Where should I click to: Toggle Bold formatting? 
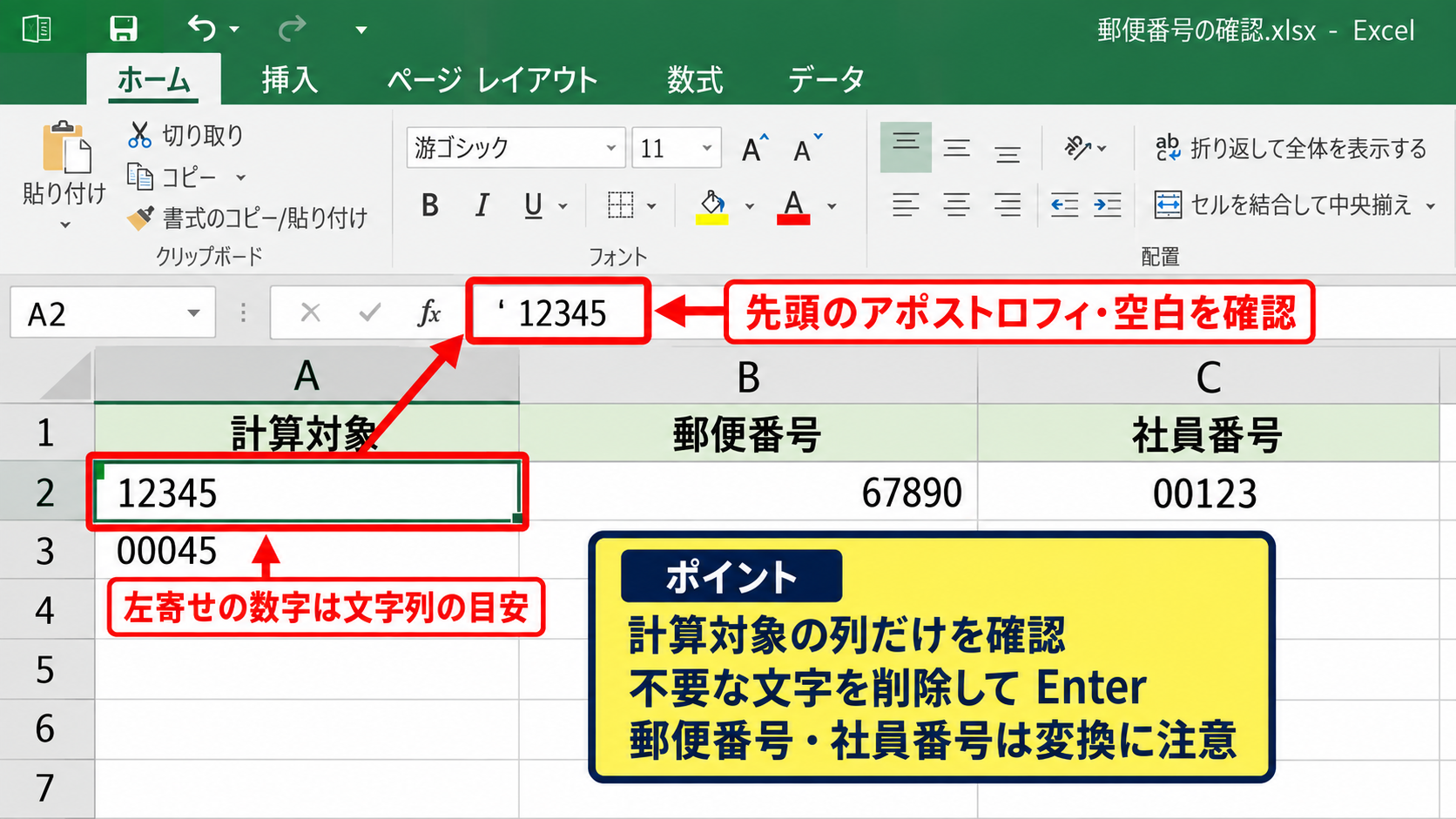click(x=429, y=205)
